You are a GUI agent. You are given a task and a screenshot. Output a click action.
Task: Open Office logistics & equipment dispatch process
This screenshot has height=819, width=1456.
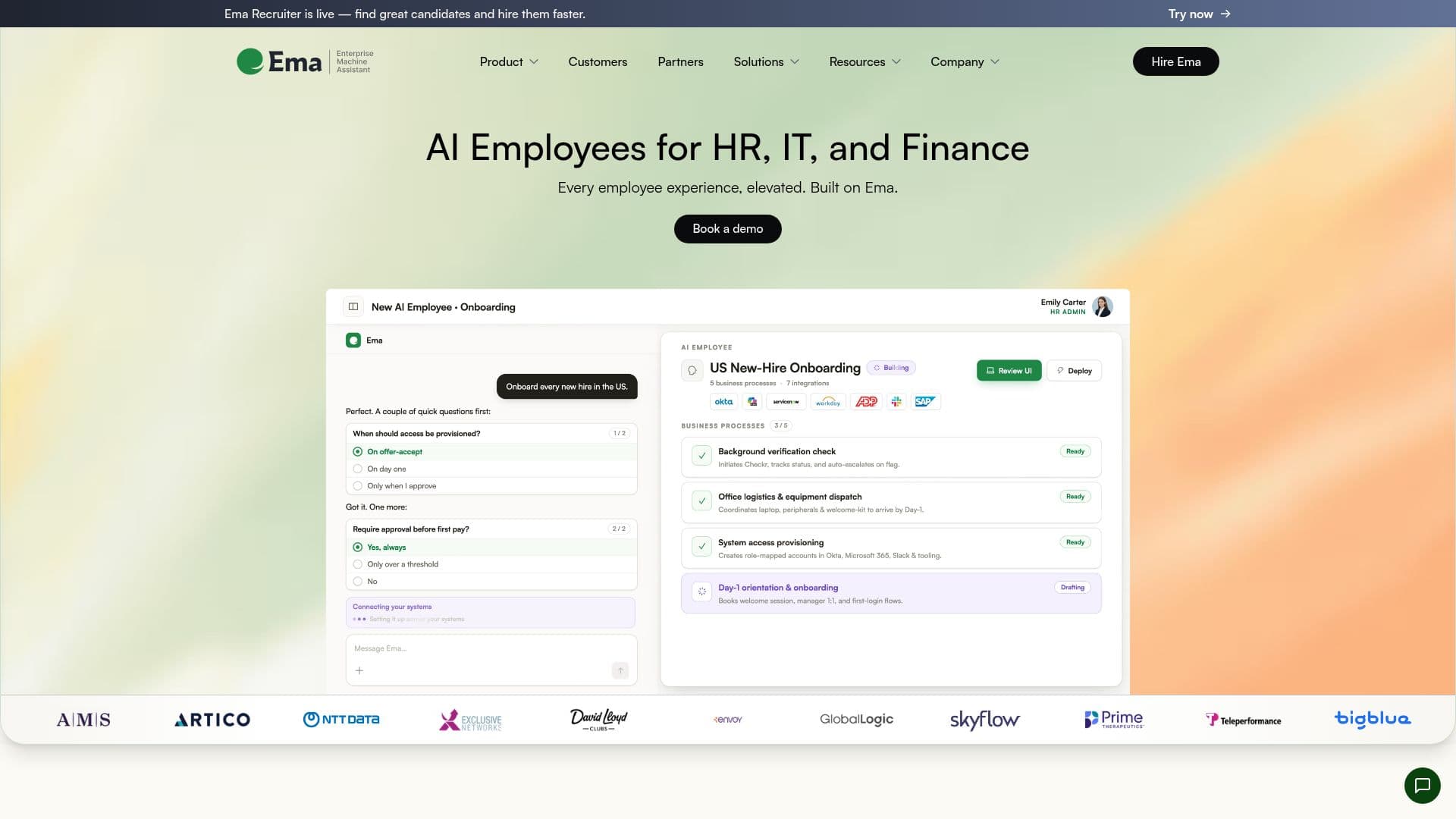tap(891, 503)
